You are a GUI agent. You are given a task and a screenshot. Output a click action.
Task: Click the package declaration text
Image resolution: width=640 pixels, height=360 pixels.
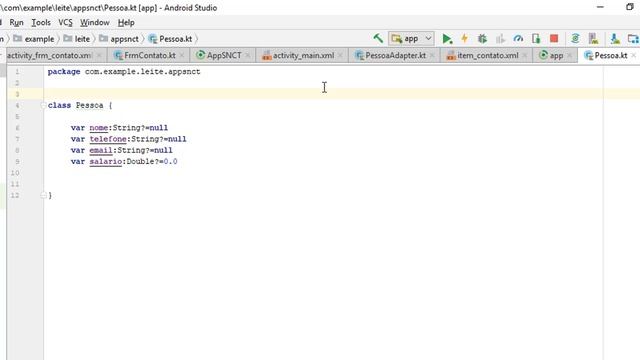(x=124, y=71)
